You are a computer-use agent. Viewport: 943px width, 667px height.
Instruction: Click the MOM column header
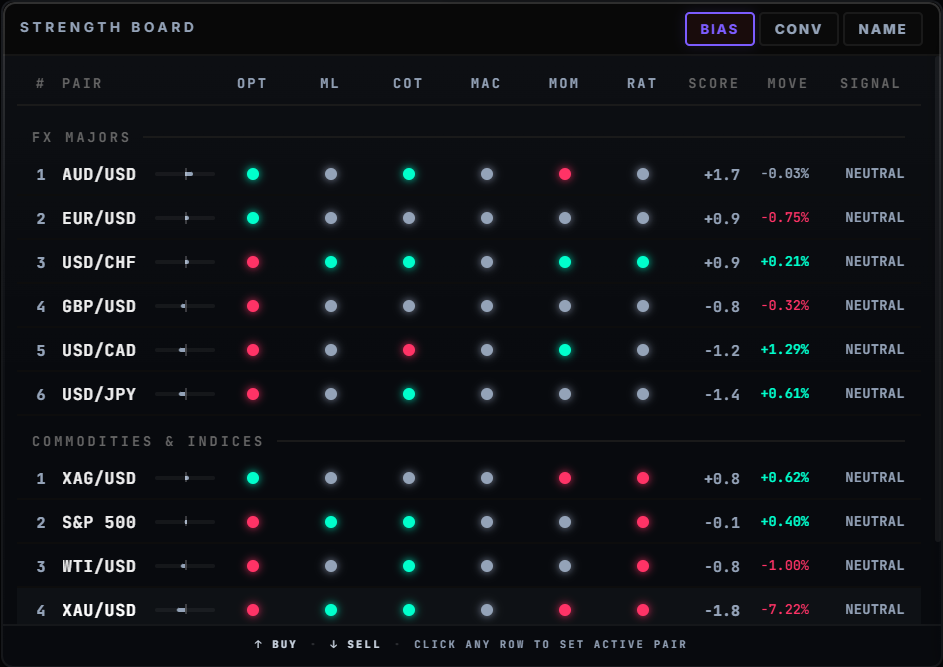click(x=564, y=84)
